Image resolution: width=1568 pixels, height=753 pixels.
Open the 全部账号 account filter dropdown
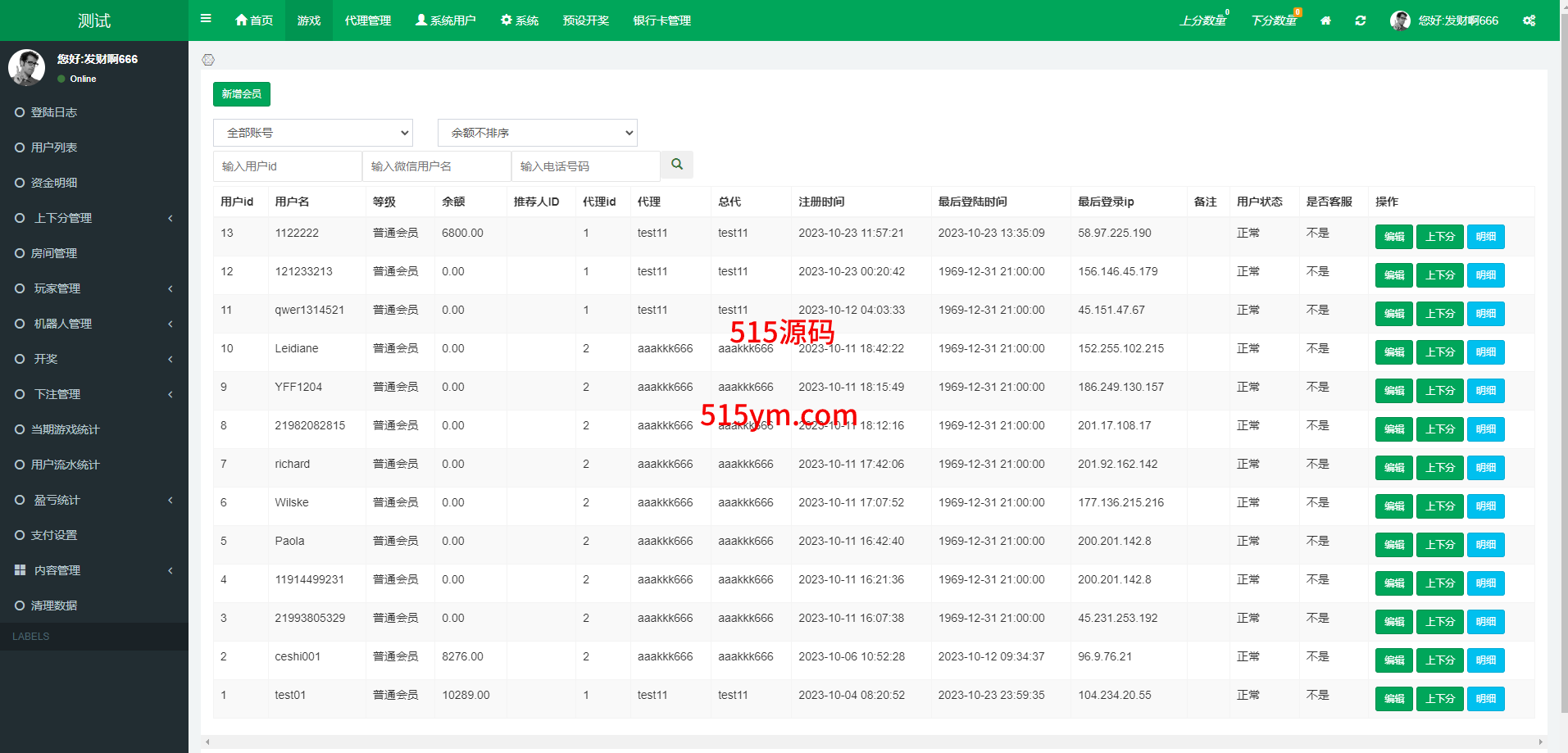click(x=313, y=133)
